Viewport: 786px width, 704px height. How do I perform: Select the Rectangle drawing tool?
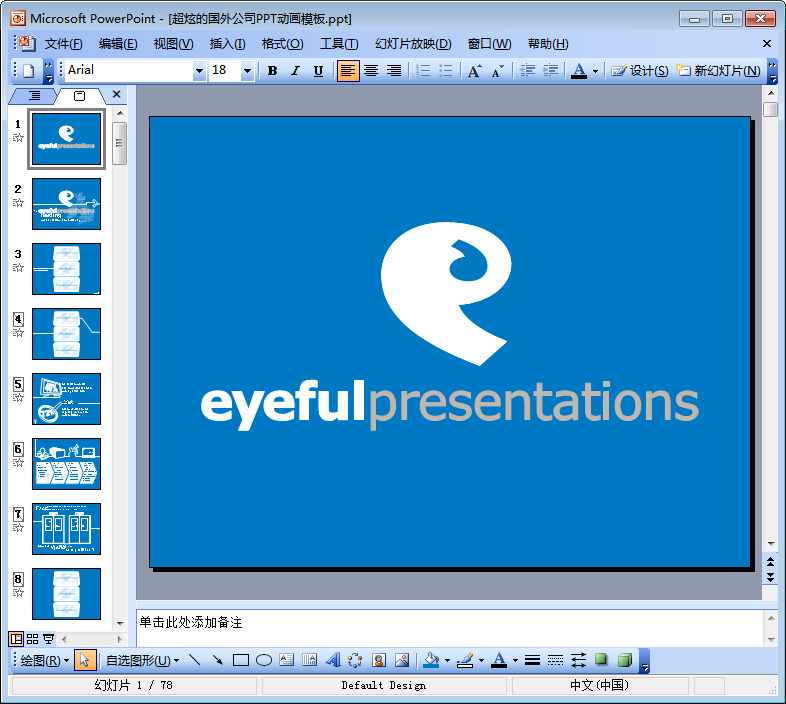point(241,660)
